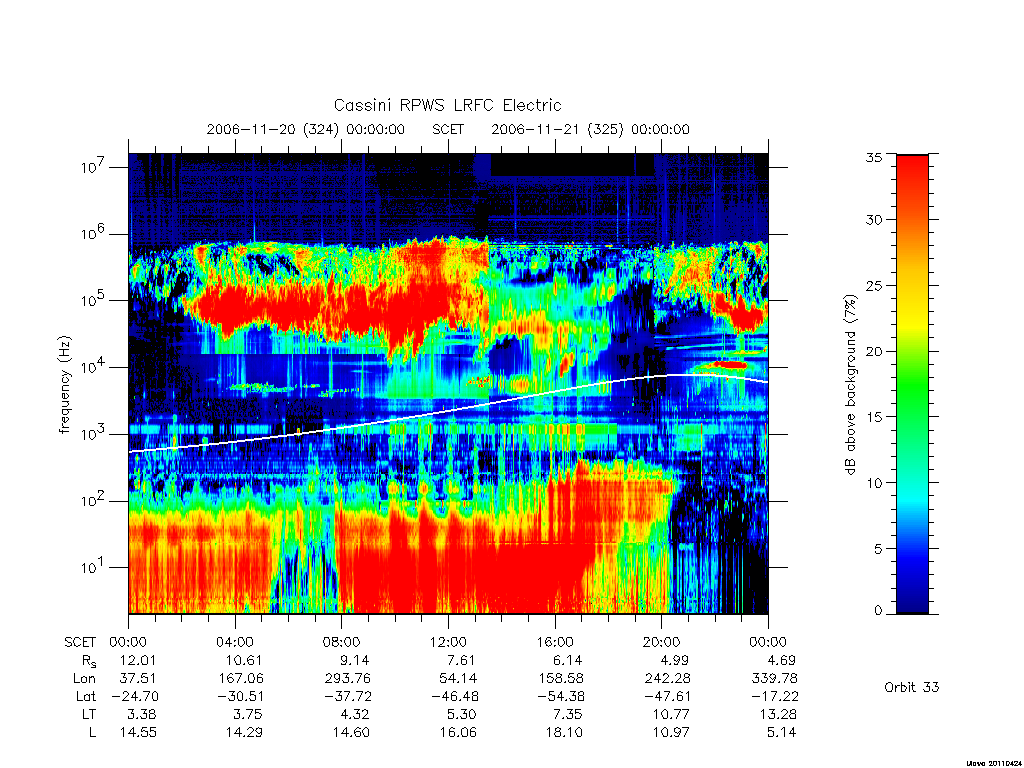Click L value 5.14

780,733
